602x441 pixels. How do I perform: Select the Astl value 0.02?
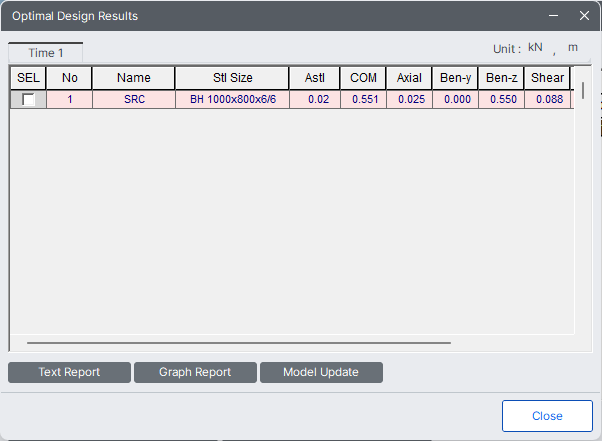[315, 99]
